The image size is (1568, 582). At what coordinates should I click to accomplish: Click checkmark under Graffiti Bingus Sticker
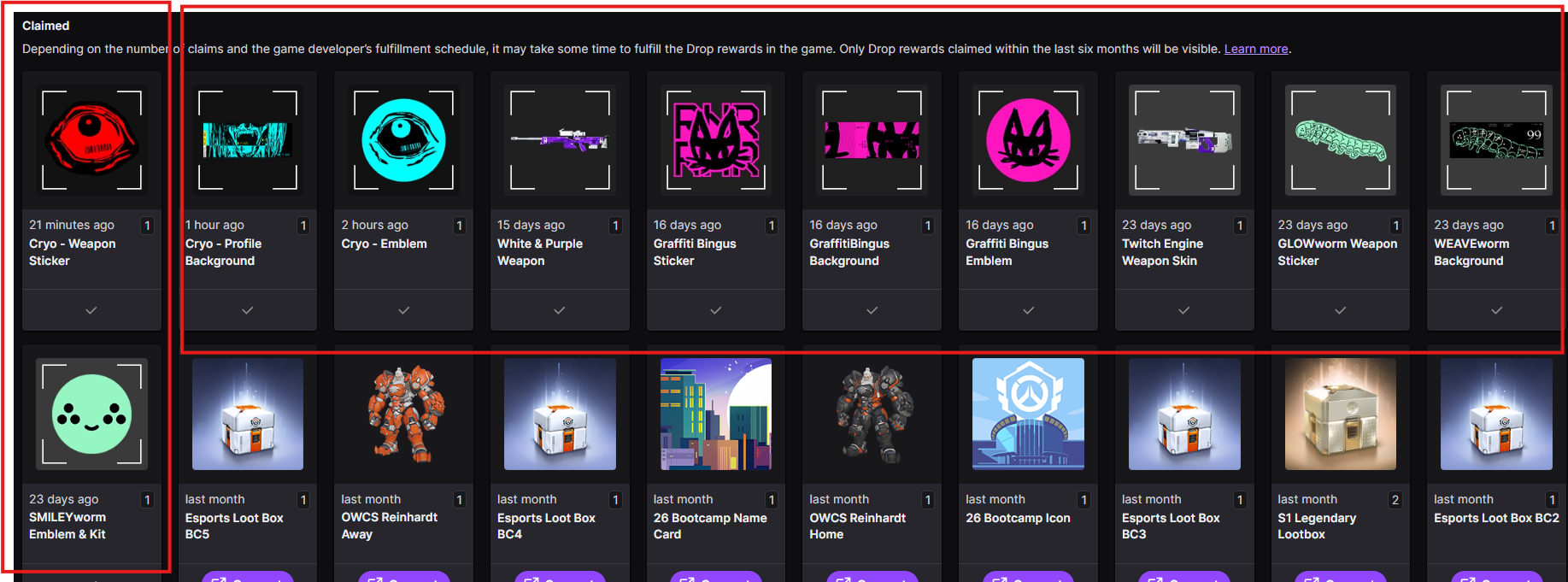[x=716, y=310]
